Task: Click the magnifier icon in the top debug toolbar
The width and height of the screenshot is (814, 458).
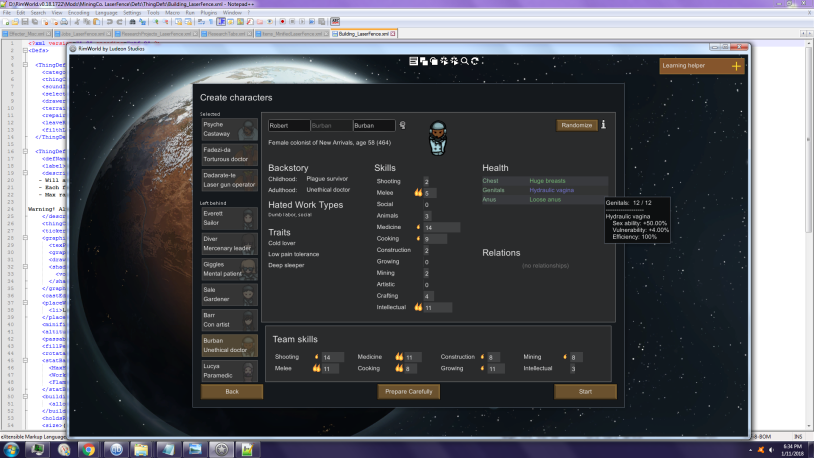Action: coord(463,61)
